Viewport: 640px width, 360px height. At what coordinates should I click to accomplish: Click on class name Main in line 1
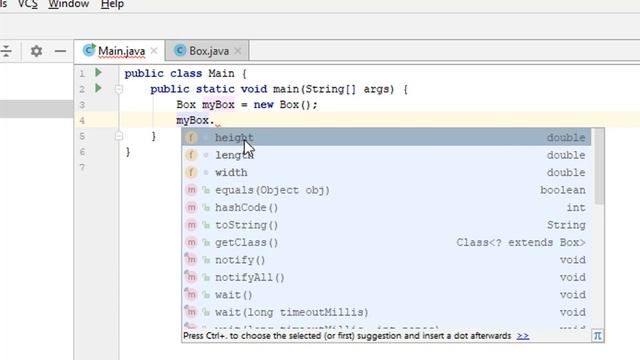(x=221, y=73)
